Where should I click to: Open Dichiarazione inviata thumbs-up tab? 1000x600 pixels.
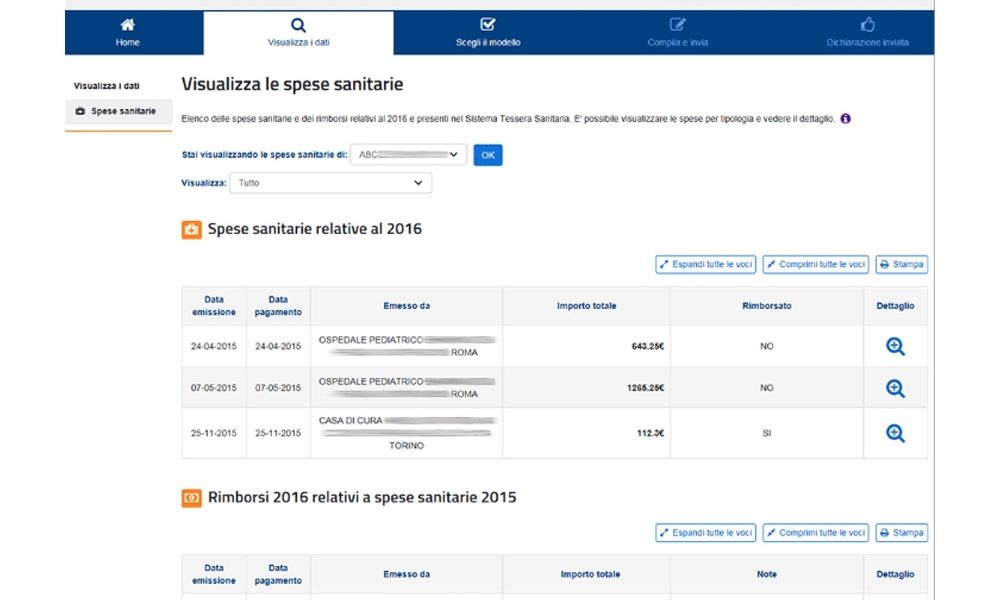pyautogui.click(x=867, y=32)
